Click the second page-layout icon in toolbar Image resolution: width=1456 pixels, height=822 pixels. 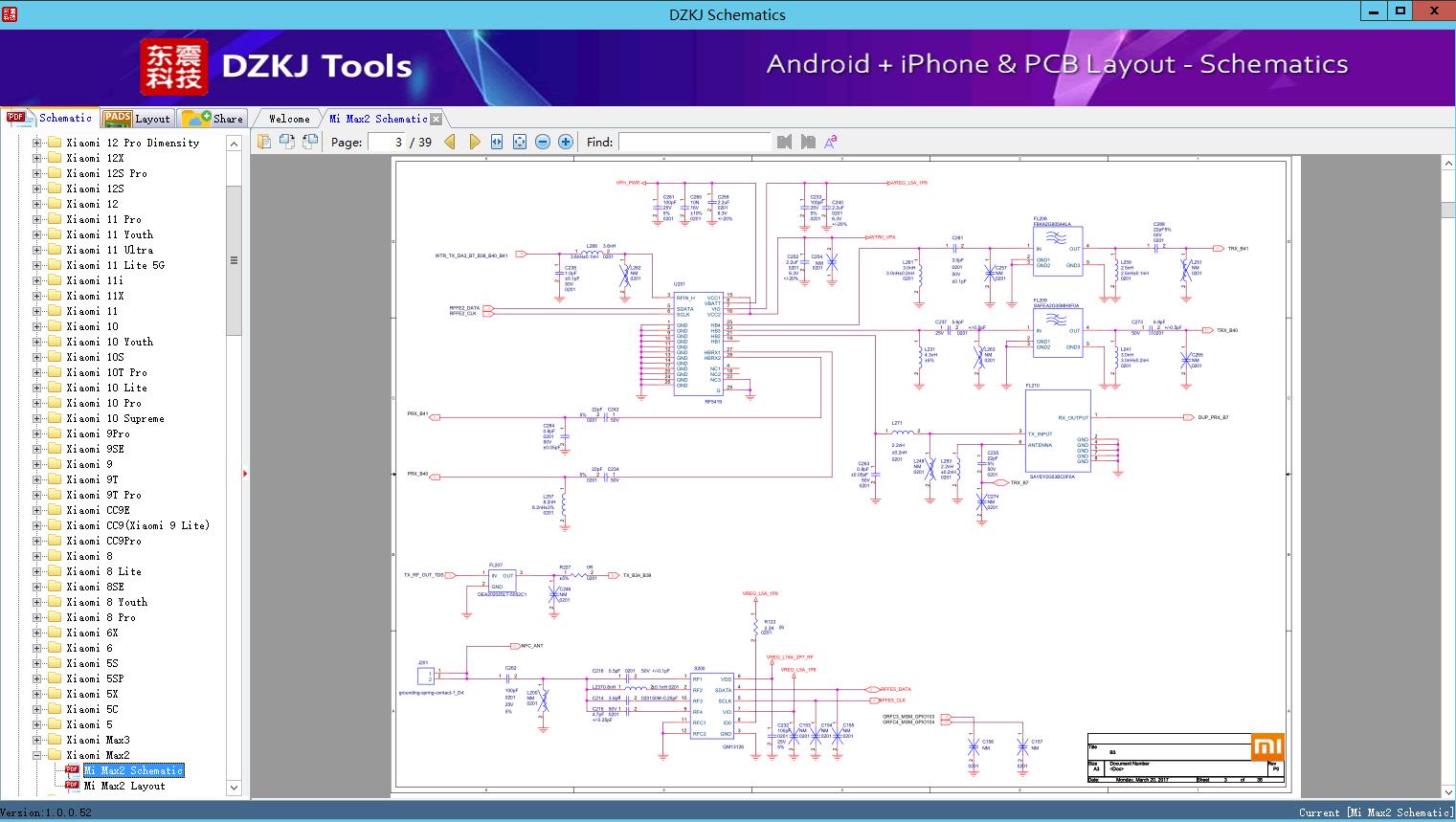pyautogui.click(x=286, y=142)
